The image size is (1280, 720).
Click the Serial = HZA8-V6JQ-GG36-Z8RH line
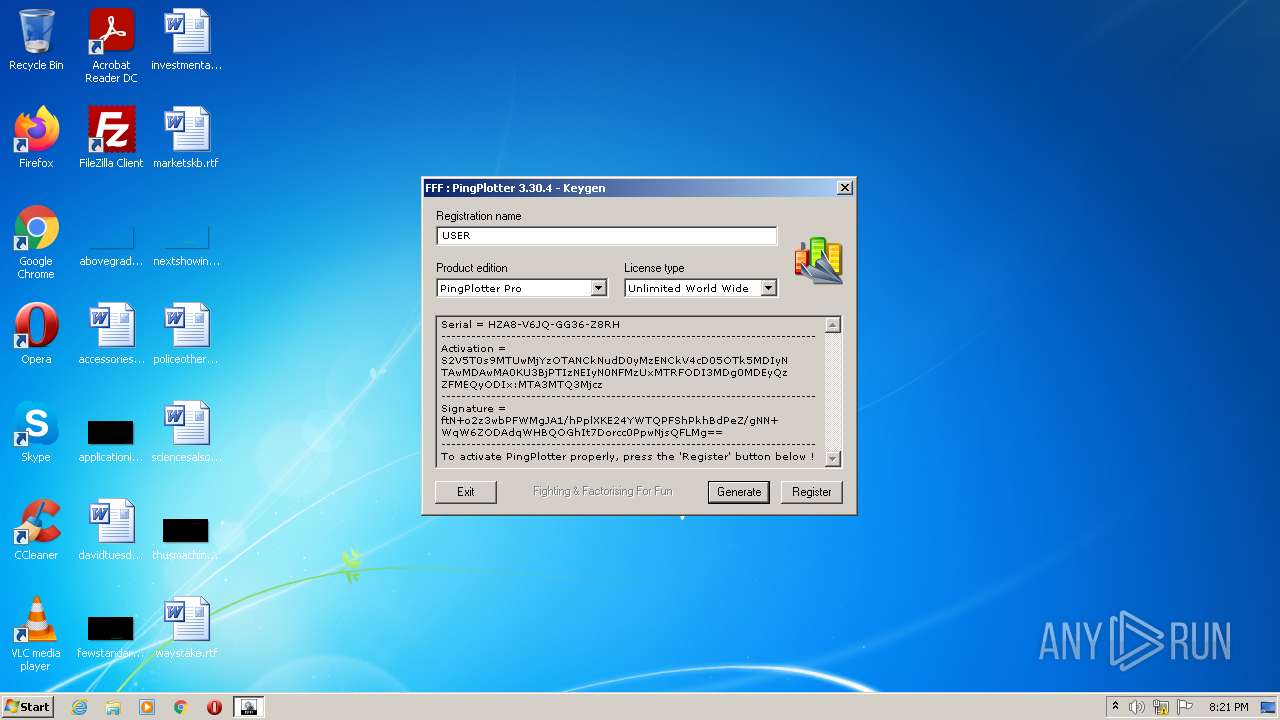(530, 325)
